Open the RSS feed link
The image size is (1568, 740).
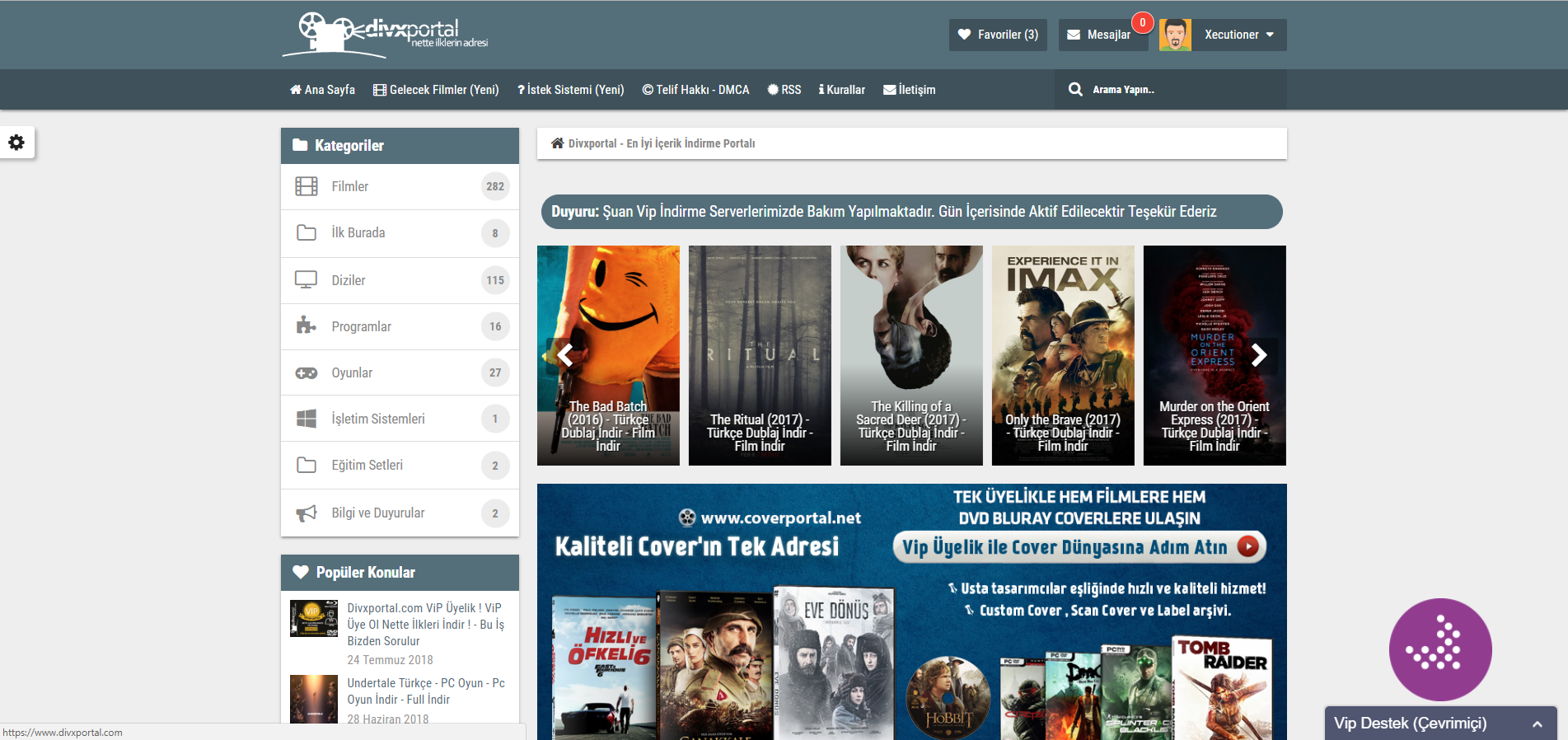[x=784, y=90]
